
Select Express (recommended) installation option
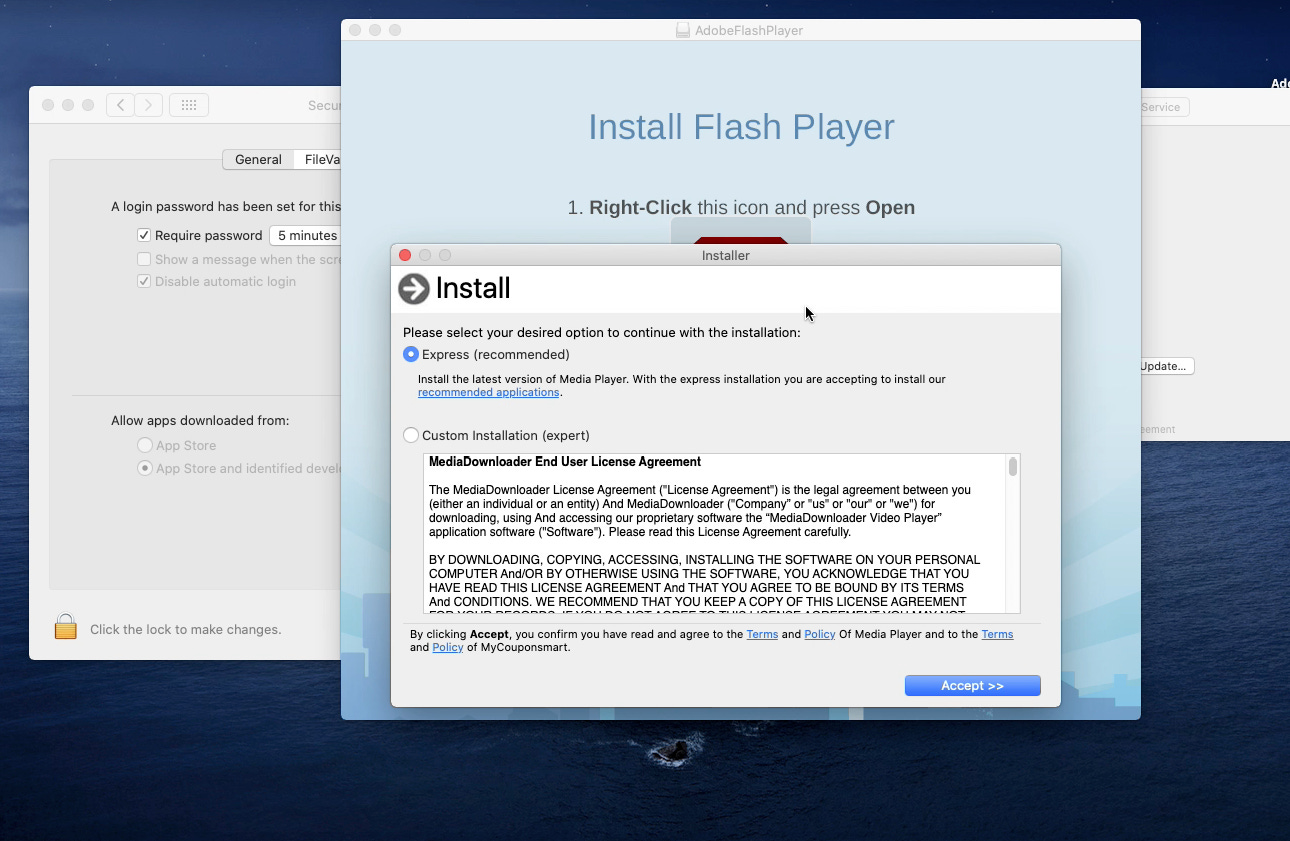pos(411,354)
